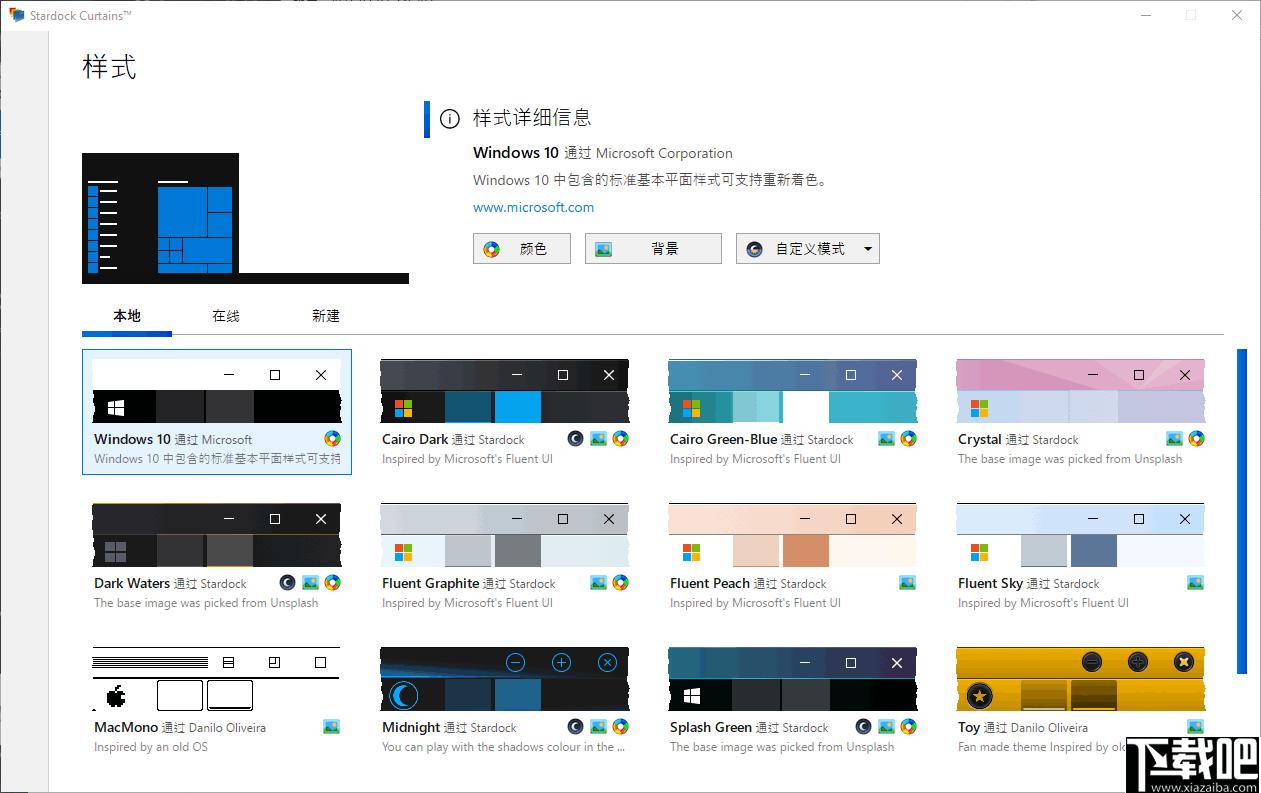Click the blue vertical scrollbar of the style list
1261x793 pixels.
click(x=1242, y=510)
